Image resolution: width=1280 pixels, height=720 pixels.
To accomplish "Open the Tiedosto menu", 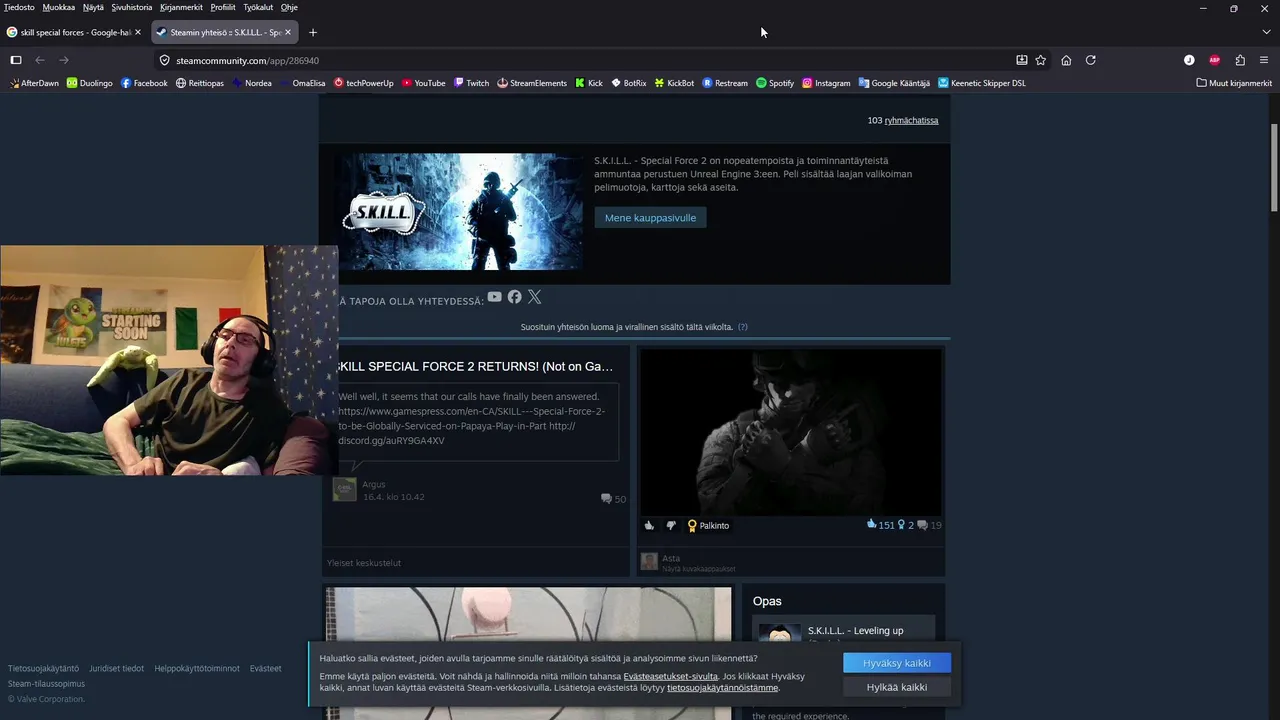I will tap(19, 7).
